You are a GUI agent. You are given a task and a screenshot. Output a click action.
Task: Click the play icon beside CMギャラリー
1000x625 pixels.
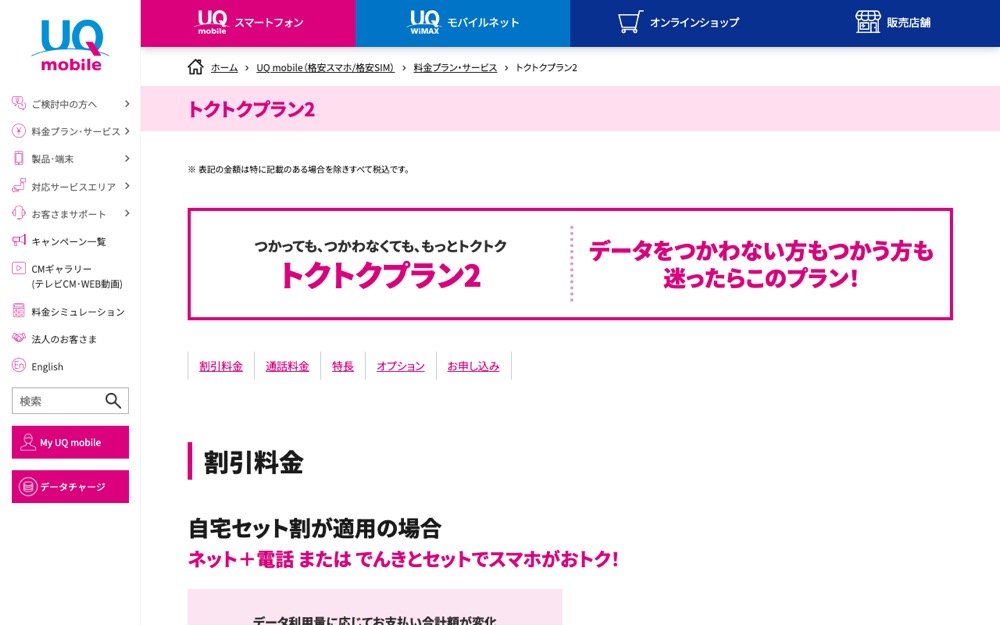(18, 268)
